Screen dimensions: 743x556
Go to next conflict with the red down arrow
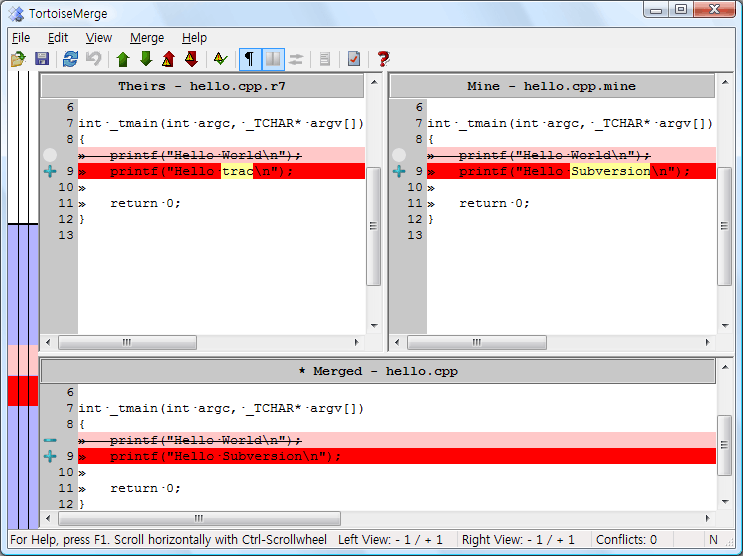[191, 60]
